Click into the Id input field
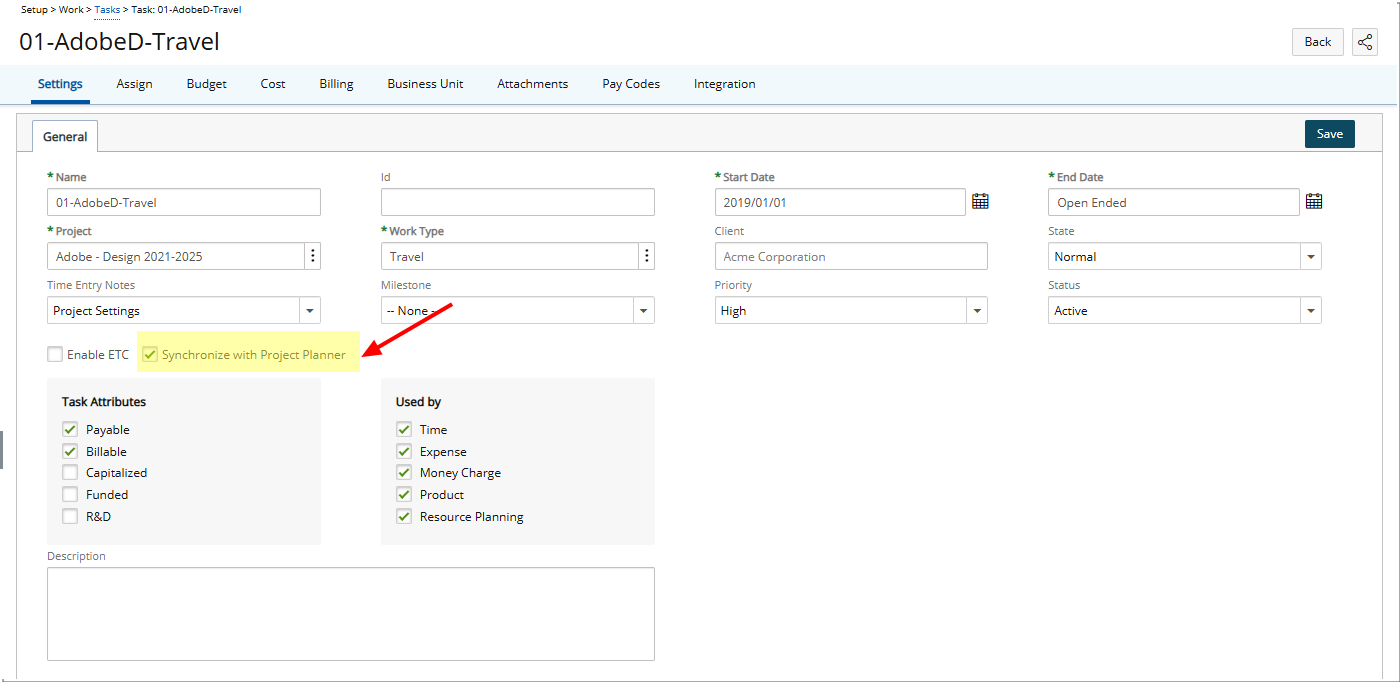 pos(518,202)
